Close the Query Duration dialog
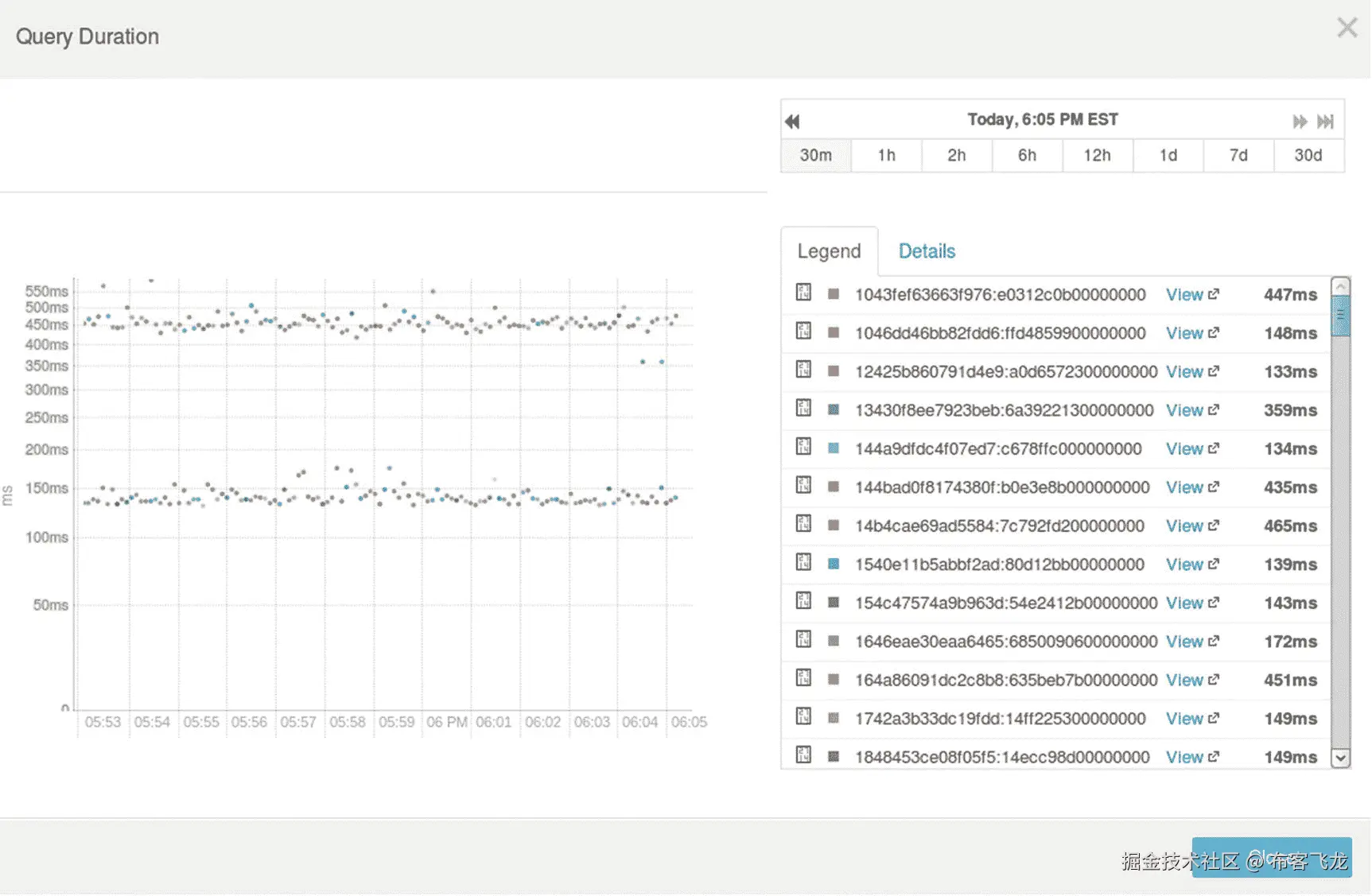 [1347, 28]
